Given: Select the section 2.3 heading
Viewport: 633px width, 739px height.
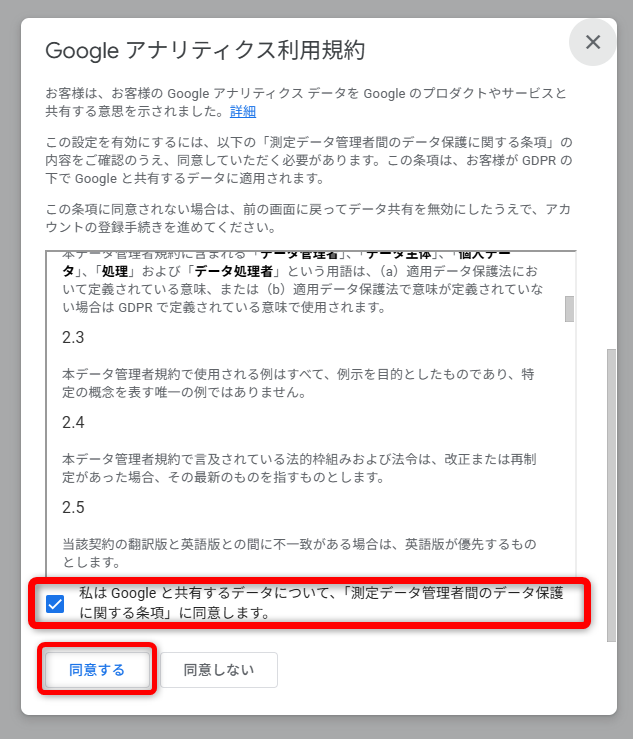Looking at the screenshot, I should (x=73, y=337).
